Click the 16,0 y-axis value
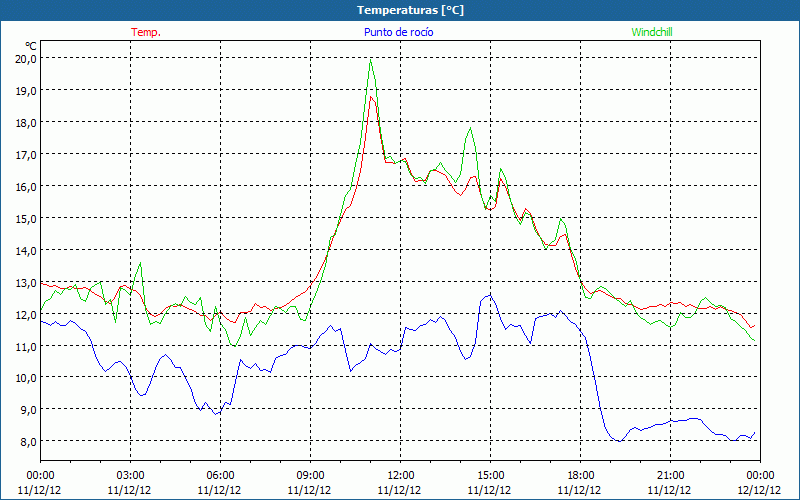800x500 pixels. coord(27,186)
